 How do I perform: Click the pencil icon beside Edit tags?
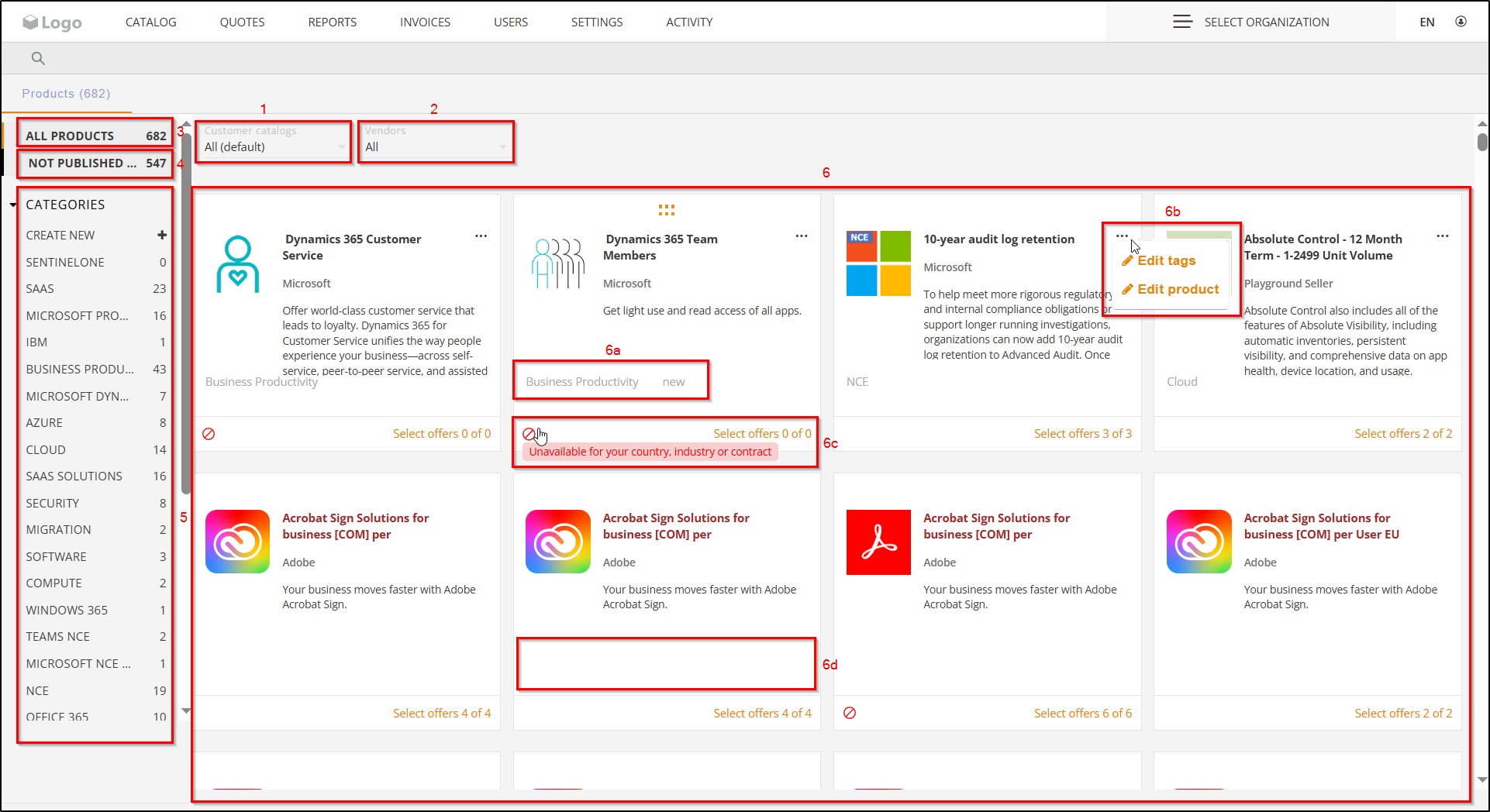point(1128,260)
